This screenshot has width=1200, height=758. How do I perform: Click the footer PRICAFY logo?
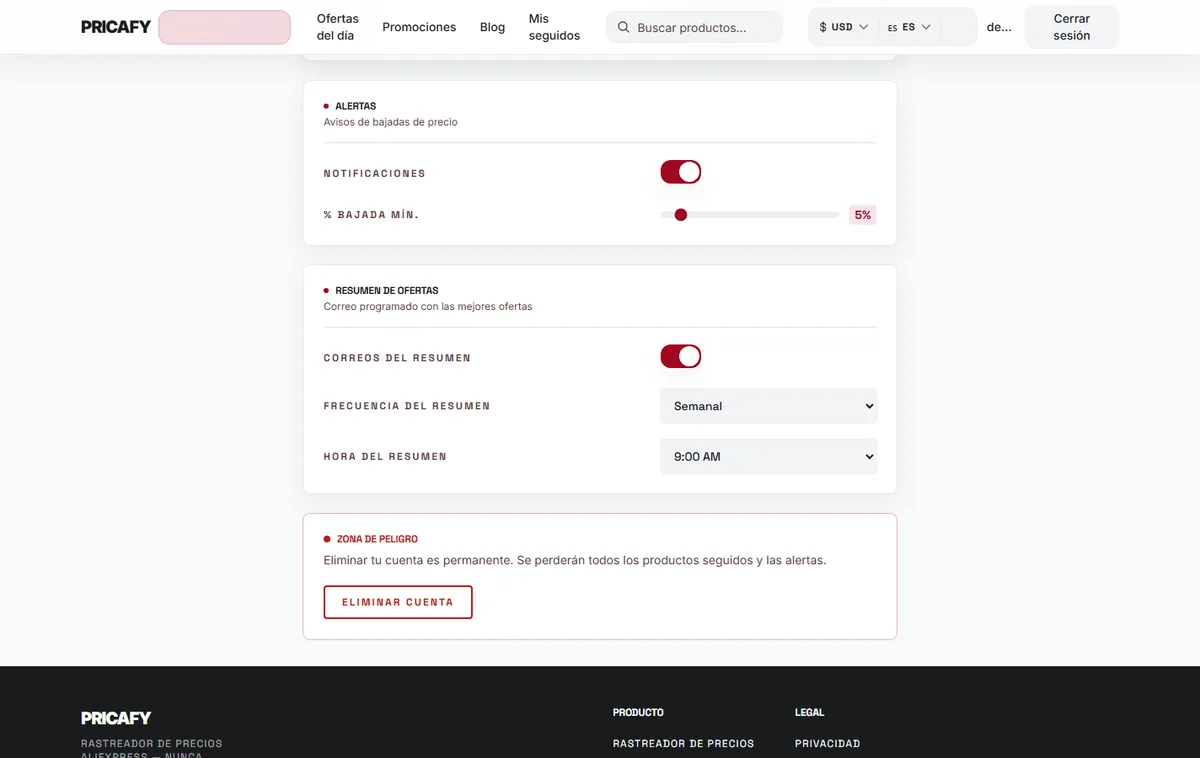pyautogui.click(x=116, y=717)
